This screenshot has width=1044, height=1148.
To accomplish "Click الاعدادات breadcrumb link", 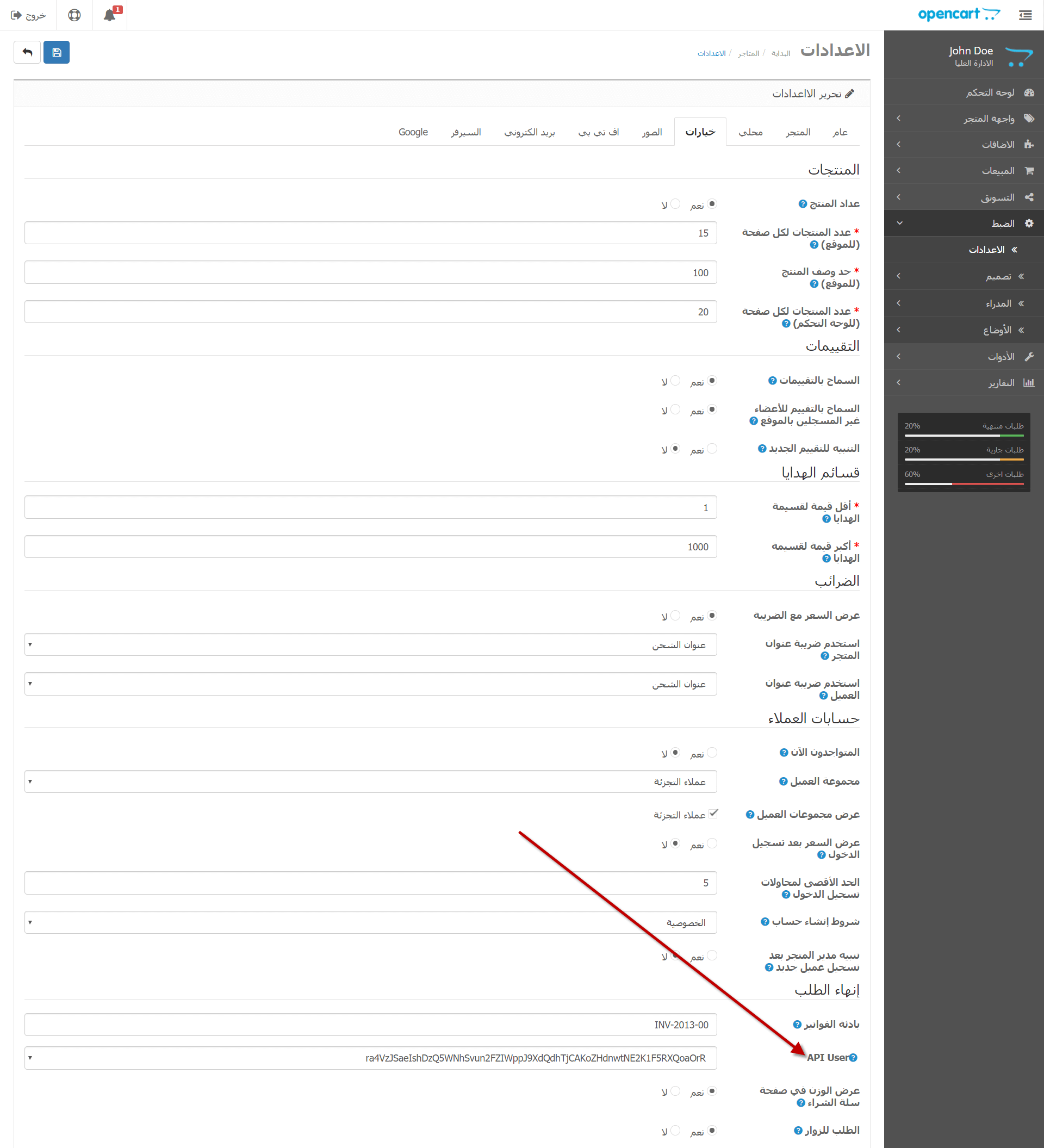I will point(712,53).
